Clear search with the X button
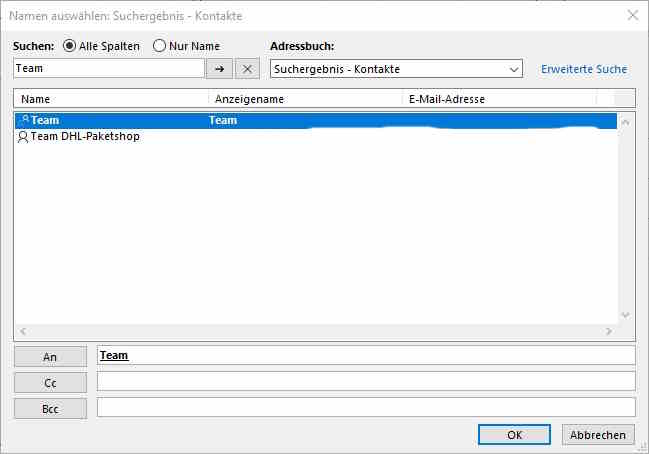The width and height of the screenshot is (649, 454). click(x=248, y=69)
